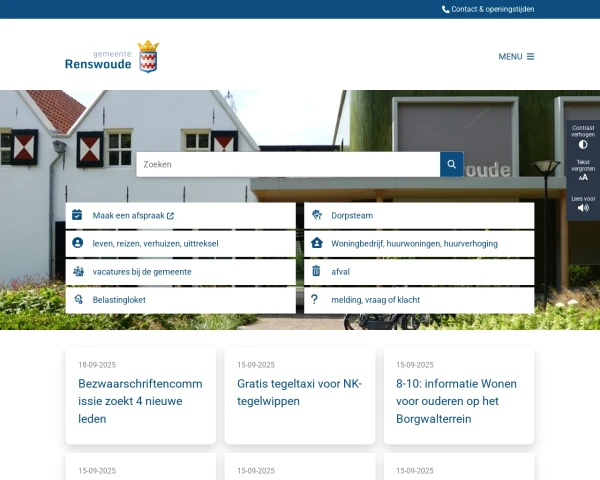Image resolution: width=600 pixels, height=480 pixels.
Task: Open Contact & openingstijden link
Action: coord(492,9)
